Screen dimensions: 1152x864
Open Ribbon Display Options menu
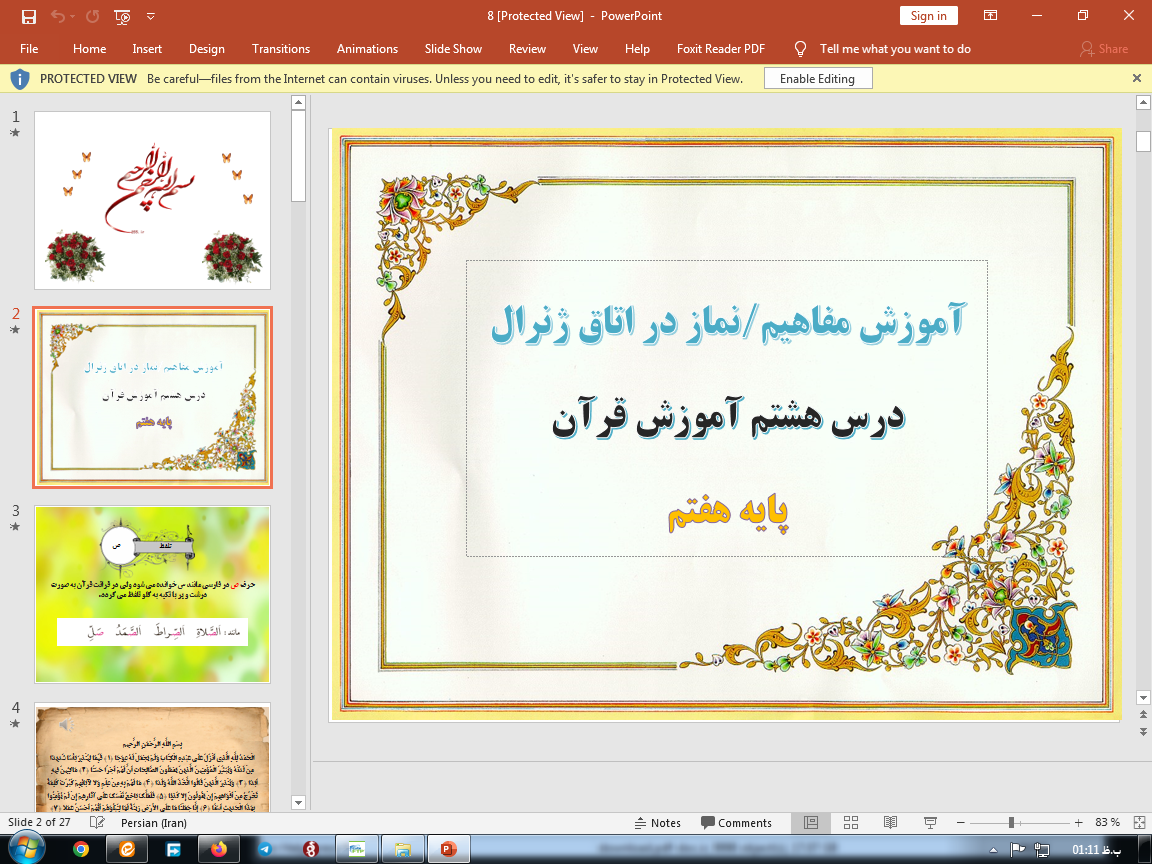(x=990, y=16)
